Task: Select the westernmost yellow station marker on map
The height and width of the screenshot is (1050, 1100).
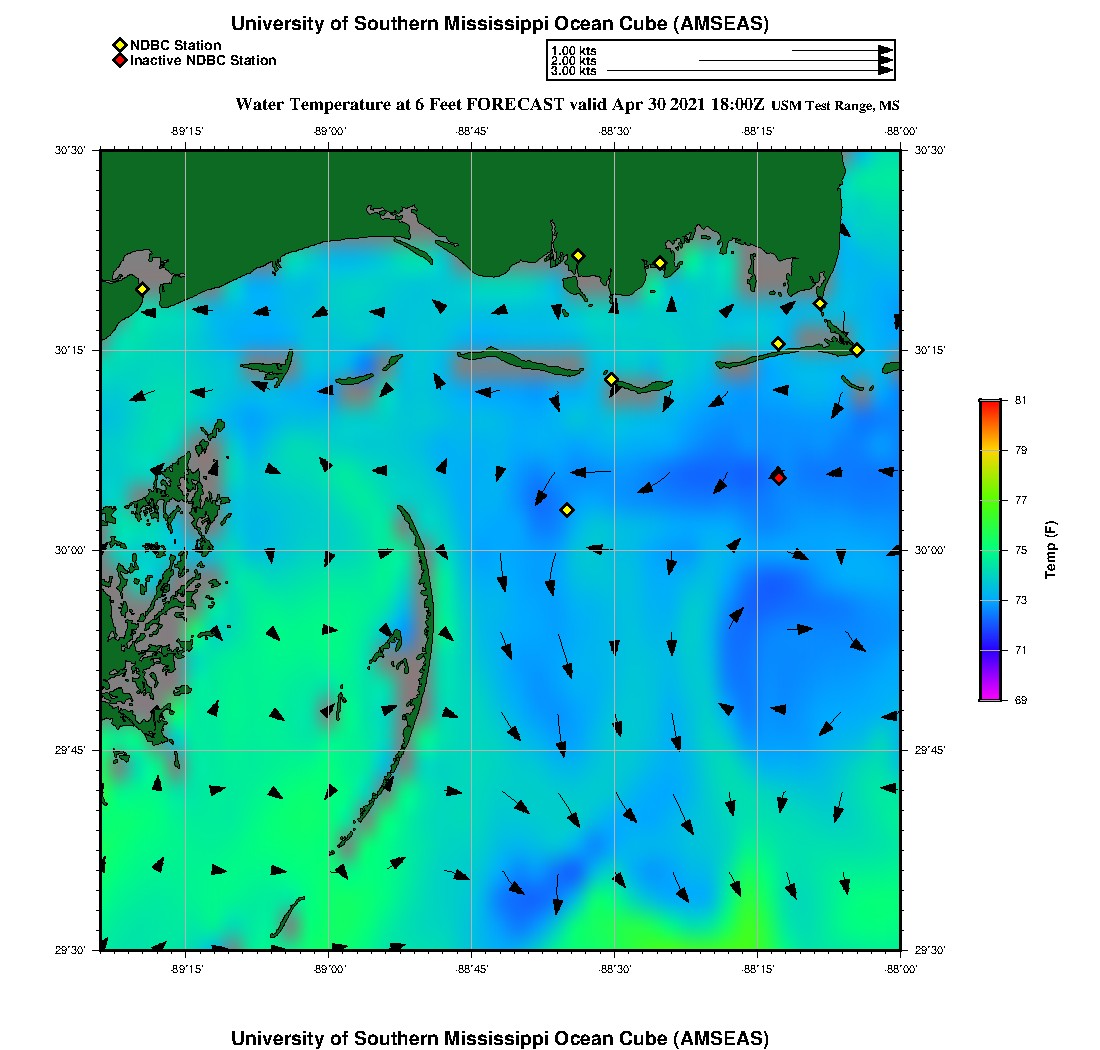Action: 142,289
